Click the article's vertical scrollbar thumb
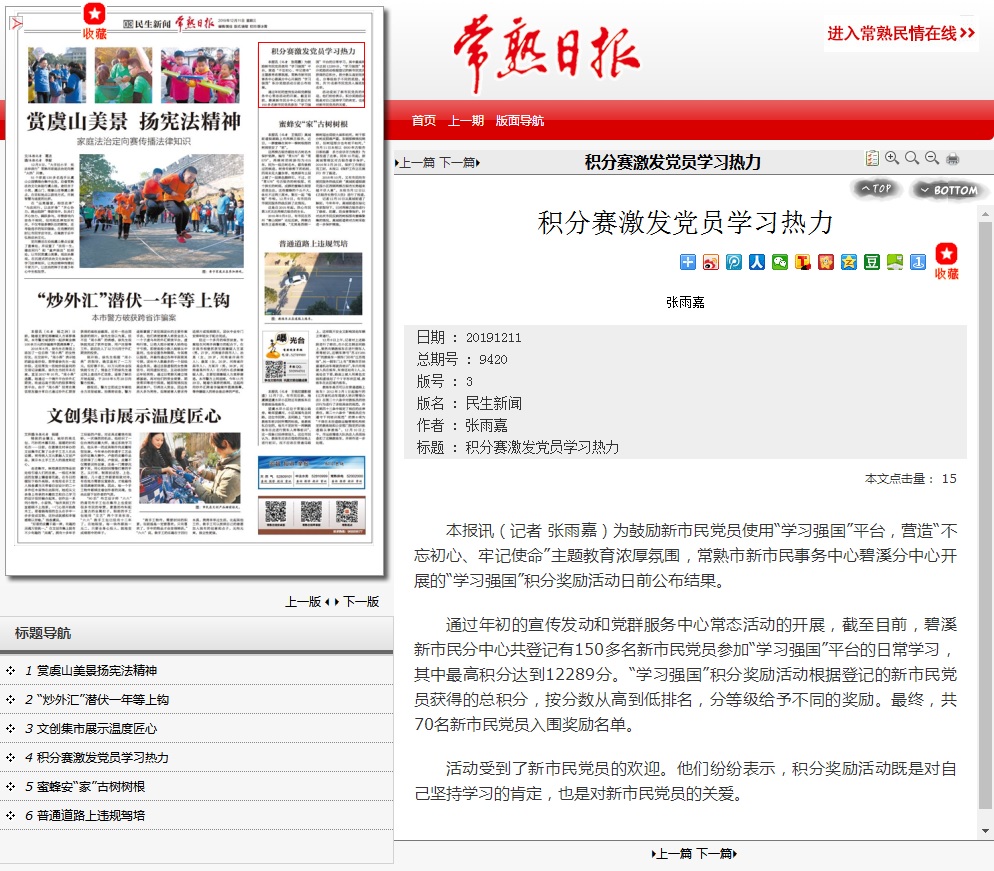Viewport: 994px width, 871px height. point(984,515)
